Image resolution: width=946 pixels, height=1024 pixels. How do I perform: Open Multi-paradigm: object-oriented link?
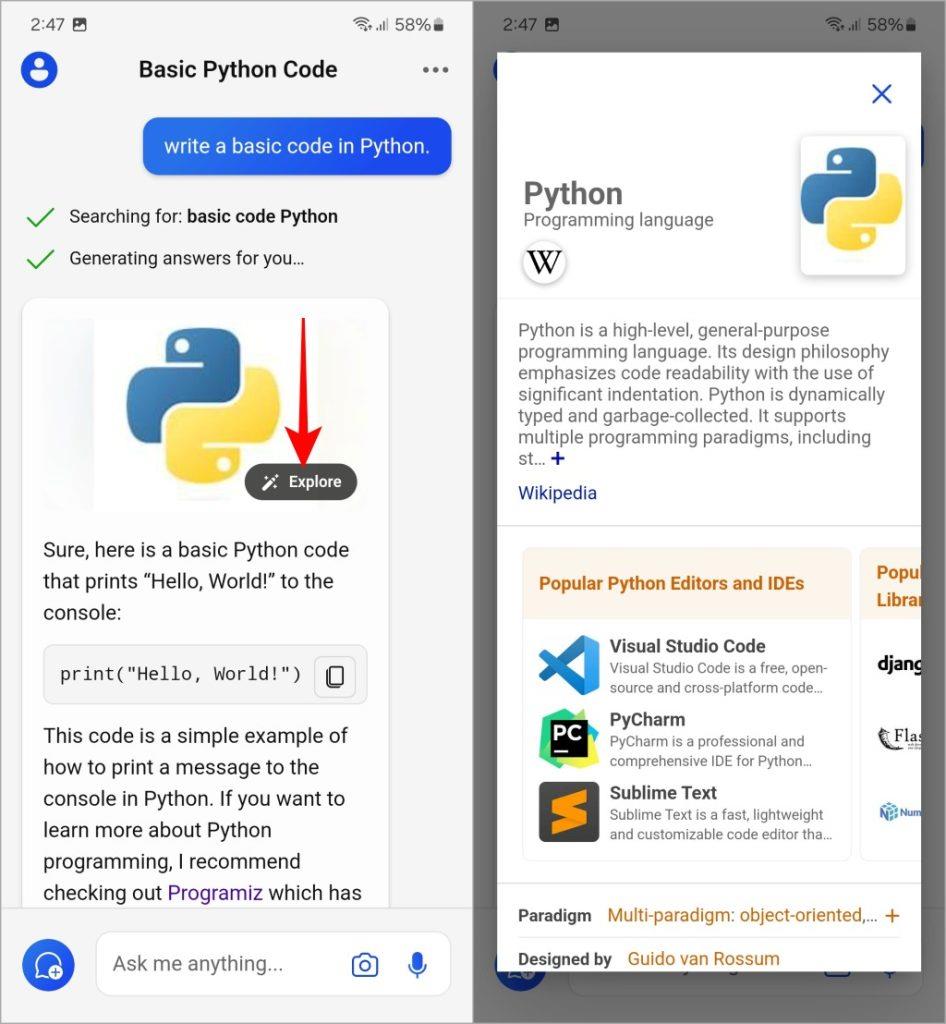[x=742, y=916]
